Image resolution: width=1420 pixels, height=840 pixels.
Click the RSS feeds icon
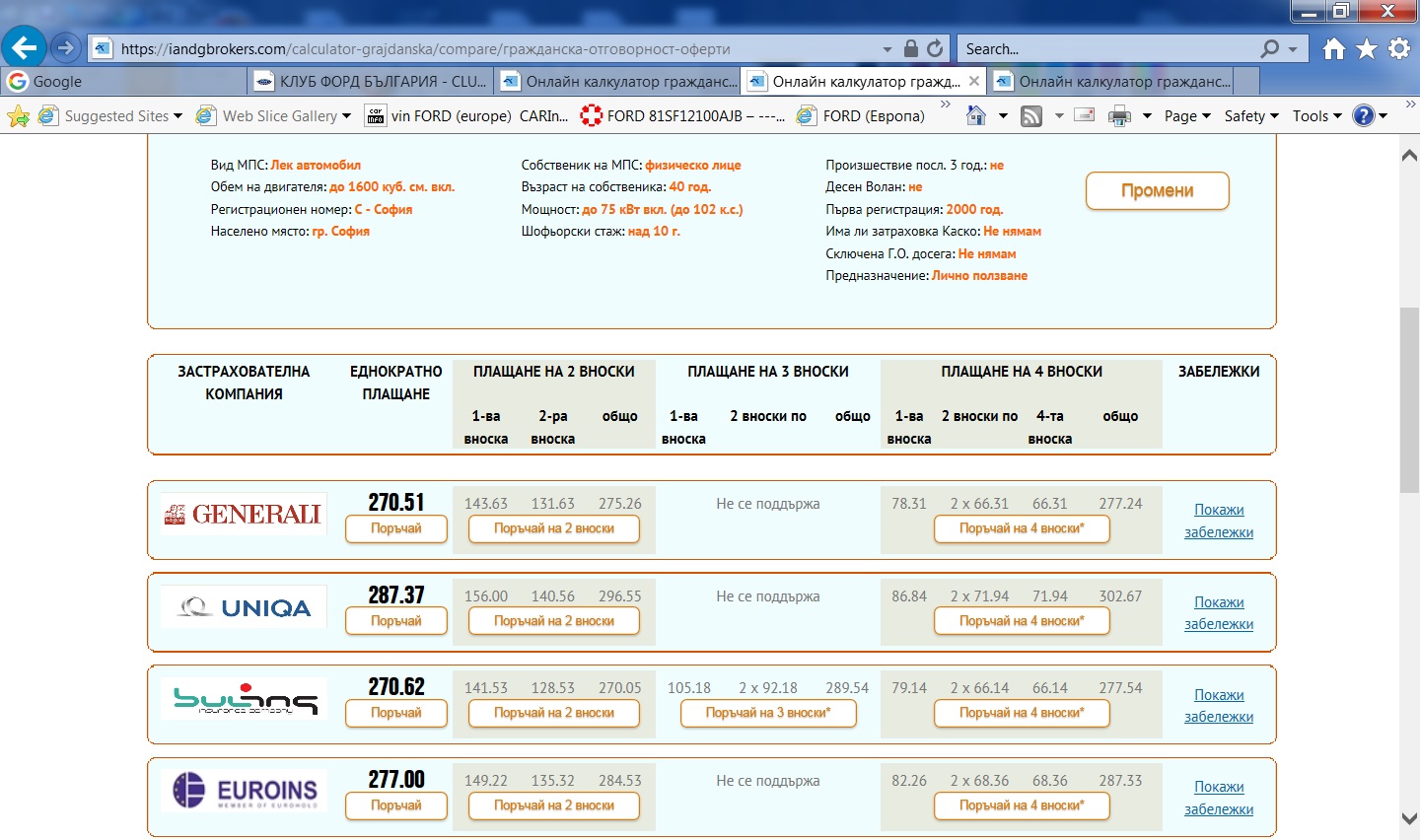[x=1031, y=116]
